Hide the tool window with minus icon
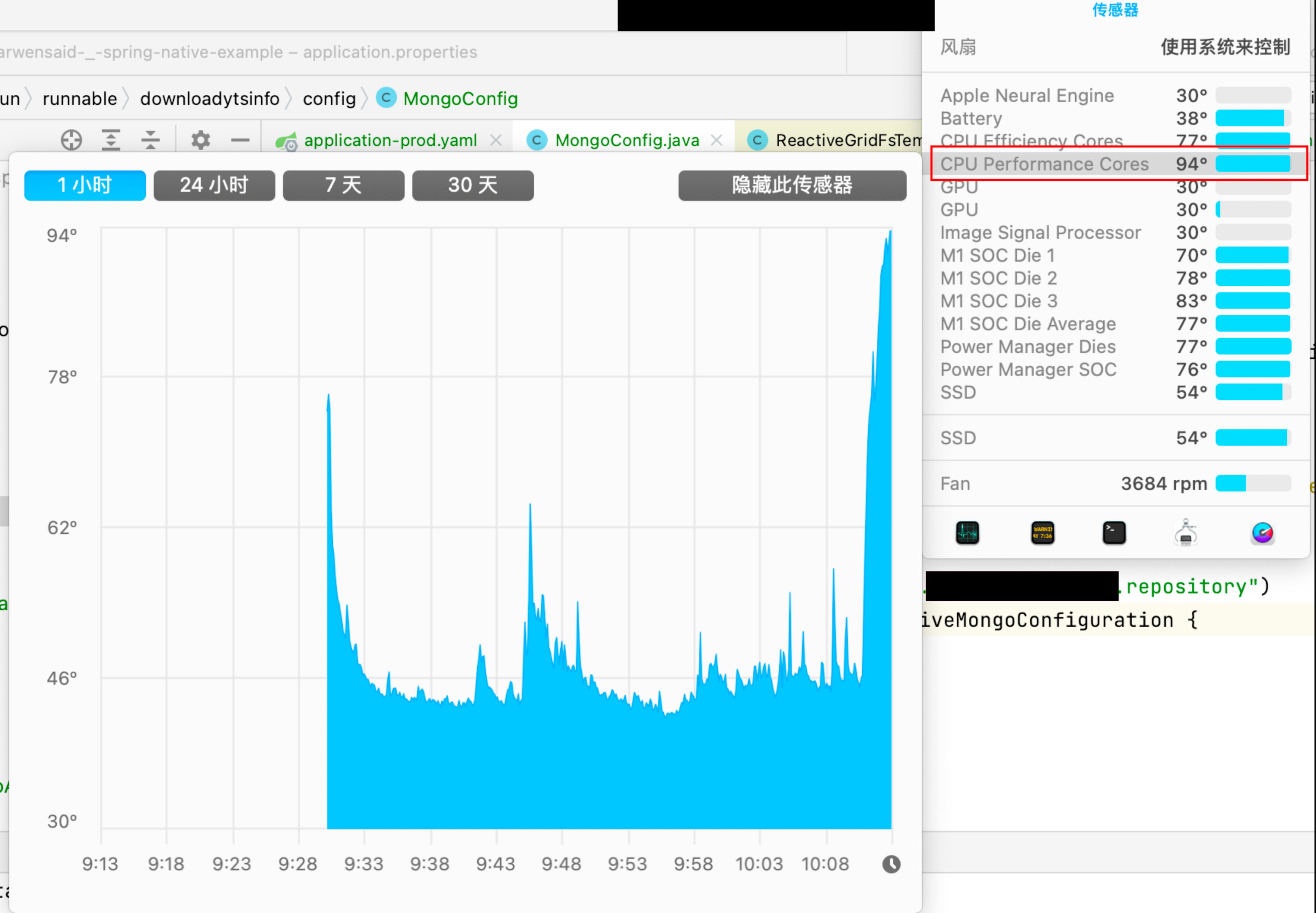 click(x=240, y=140)
